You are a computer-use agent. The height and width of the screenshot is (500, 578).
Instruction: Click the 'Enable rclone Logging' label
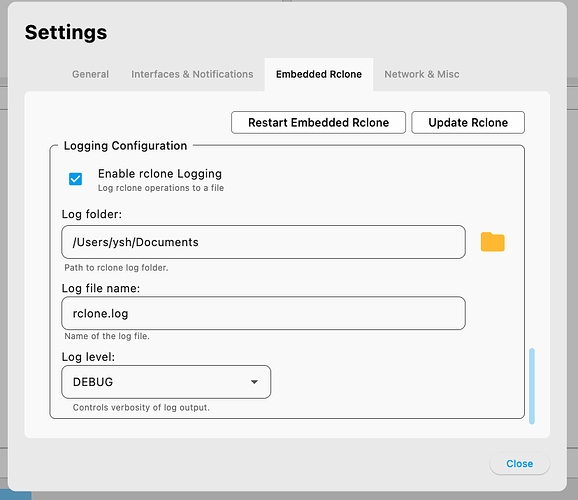[160, 174]
